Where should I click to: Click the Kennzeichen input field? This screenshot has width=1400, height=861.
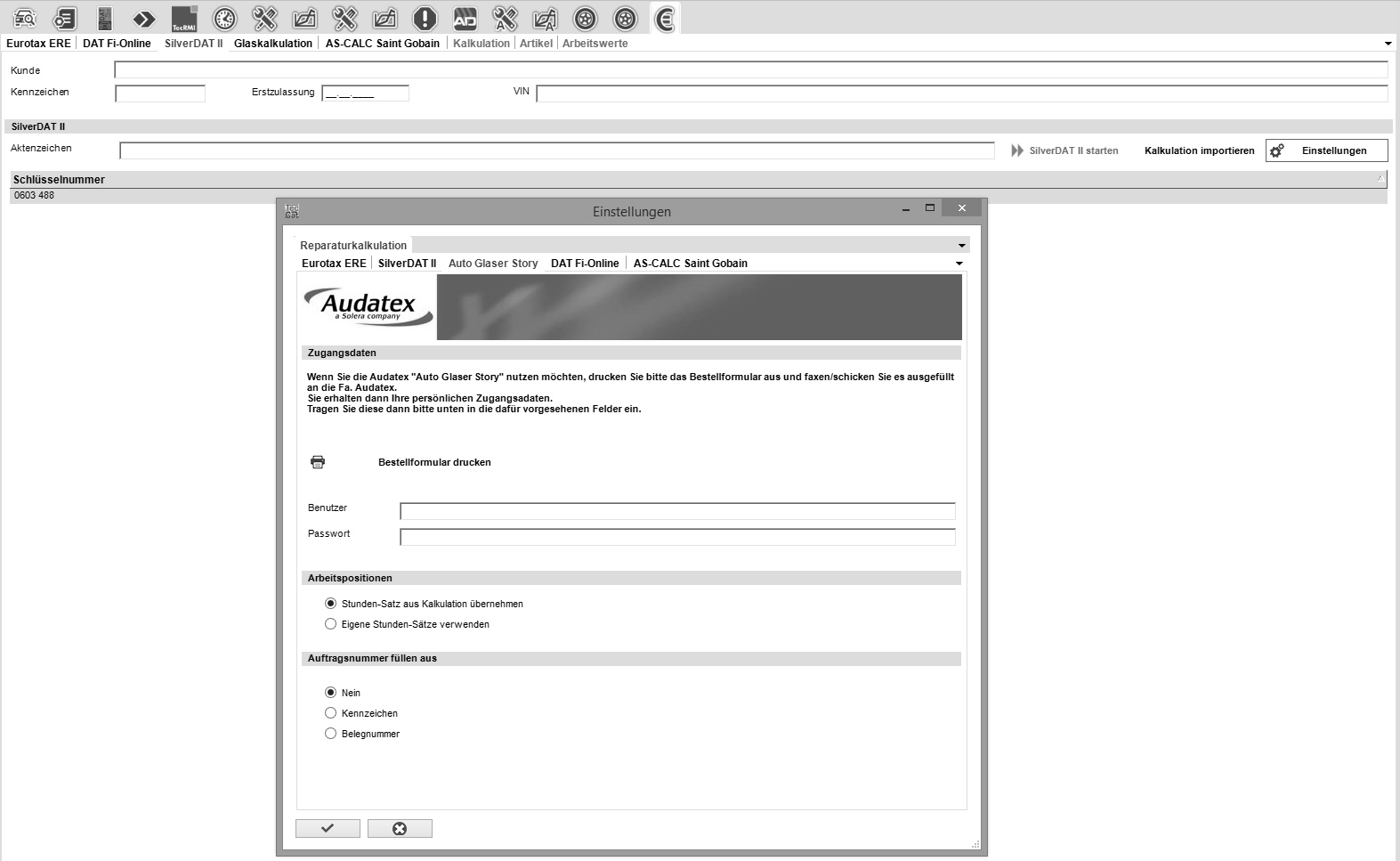160,93
